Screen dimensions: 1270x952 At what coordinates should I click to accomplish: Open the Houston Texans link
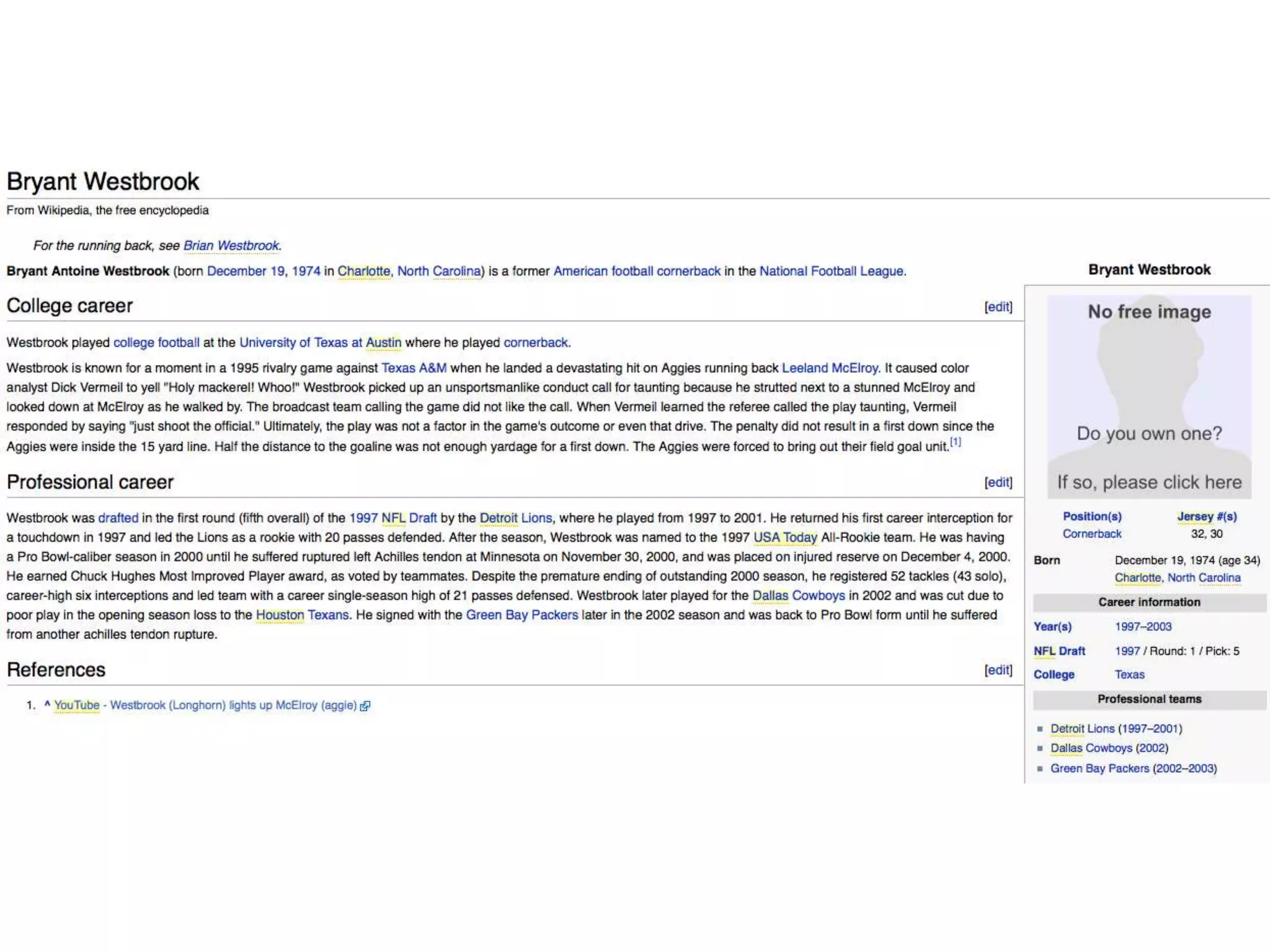tap(302, 615)
